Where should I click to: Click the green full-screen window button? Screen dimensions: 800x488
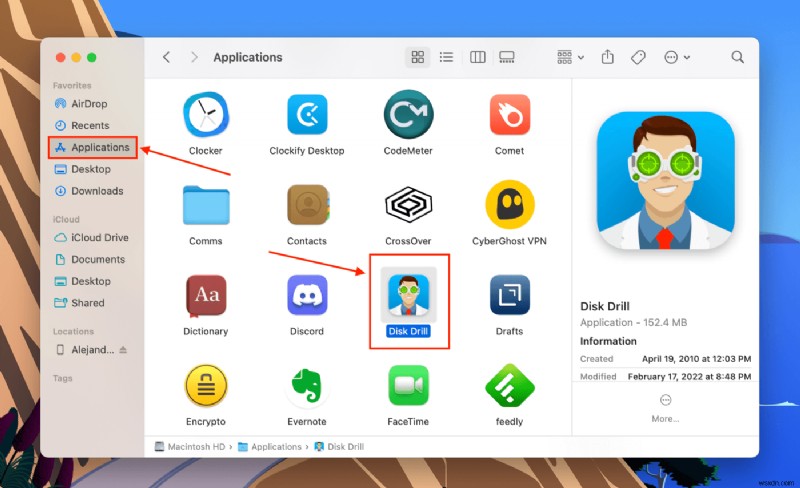(x=91, y=57)
